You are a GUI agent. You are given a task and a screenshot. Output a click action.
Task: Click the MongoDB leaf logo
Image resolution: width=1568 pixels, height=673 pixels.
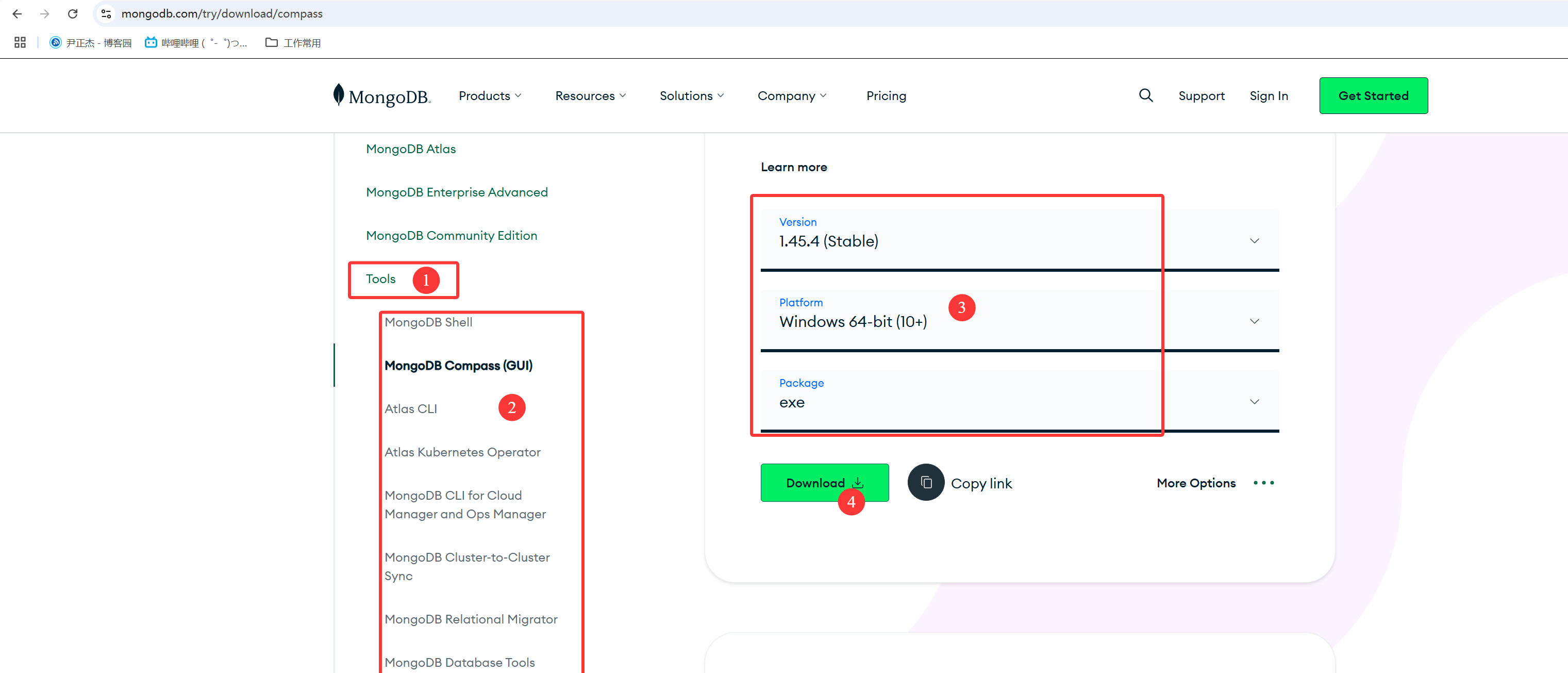(339, 95)
